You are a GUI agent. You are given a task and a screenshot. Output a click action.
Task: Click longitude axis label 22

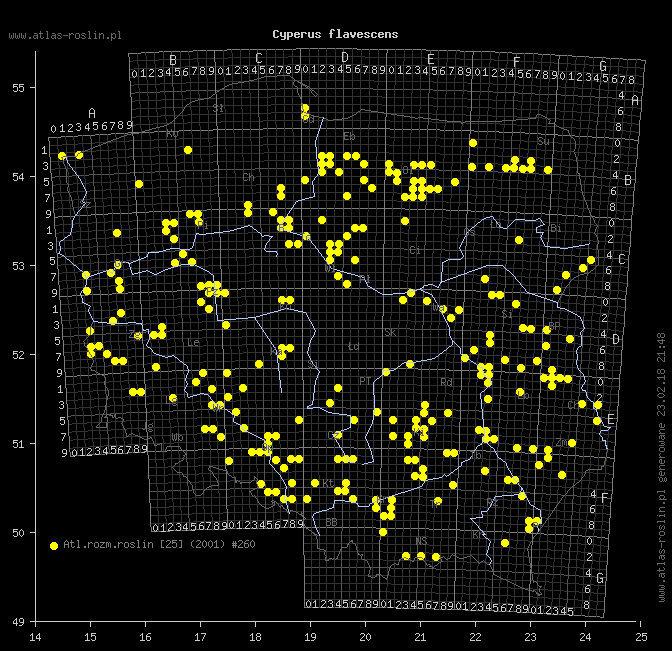475,637
